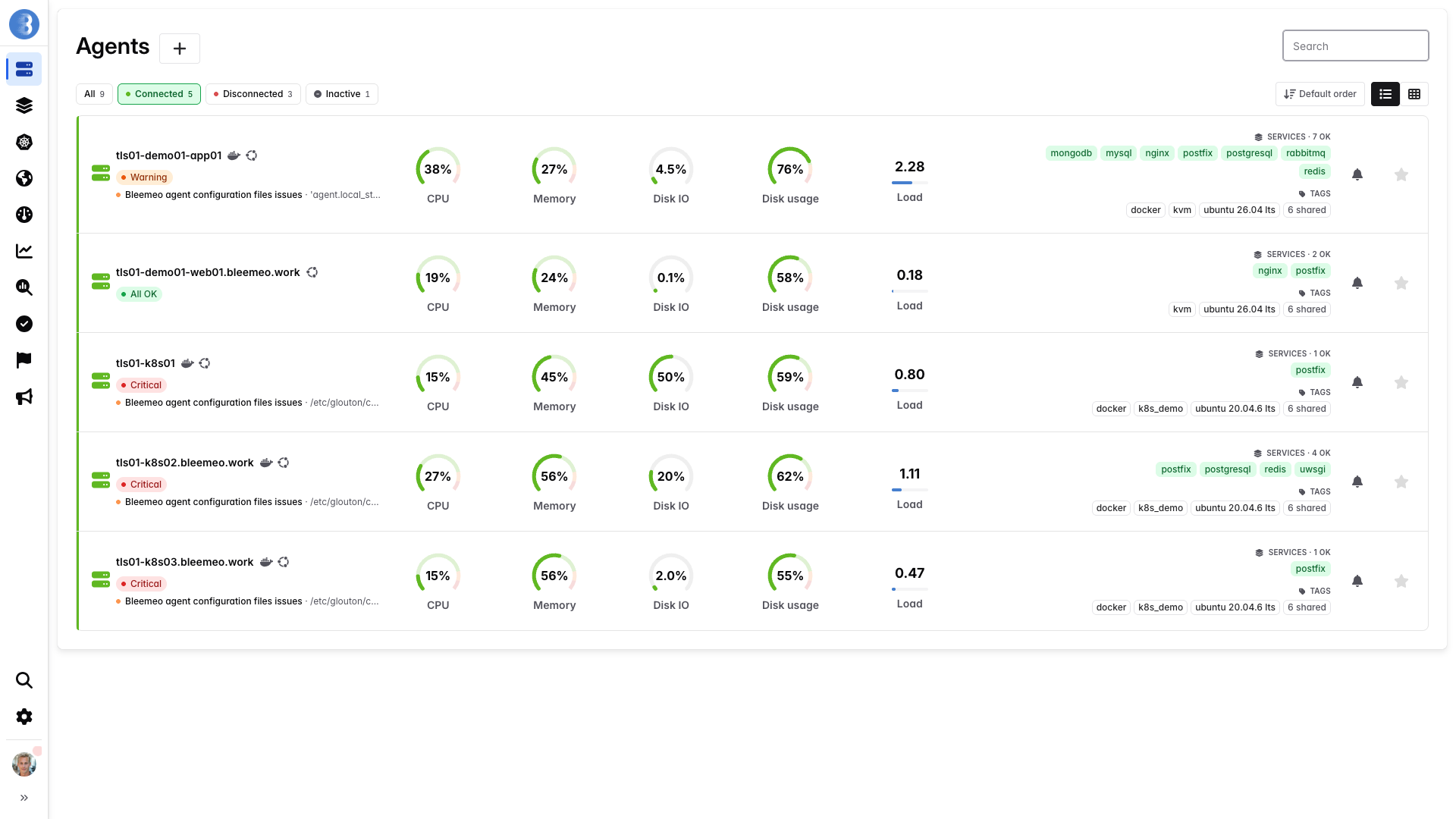Select the All 9 filter tab

coord(94,94)
